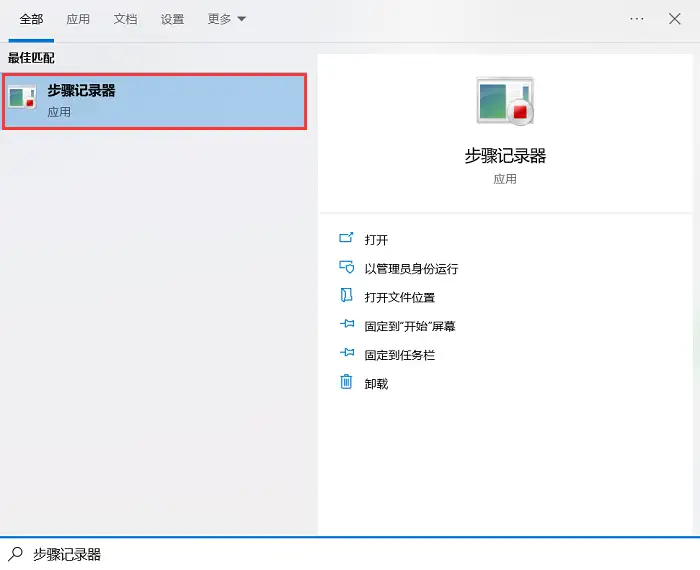Click the folder icon beside 打开文件位置
The height and width of the screenshot is (570, 700).
pyautogui.click(x=346, y=295)
